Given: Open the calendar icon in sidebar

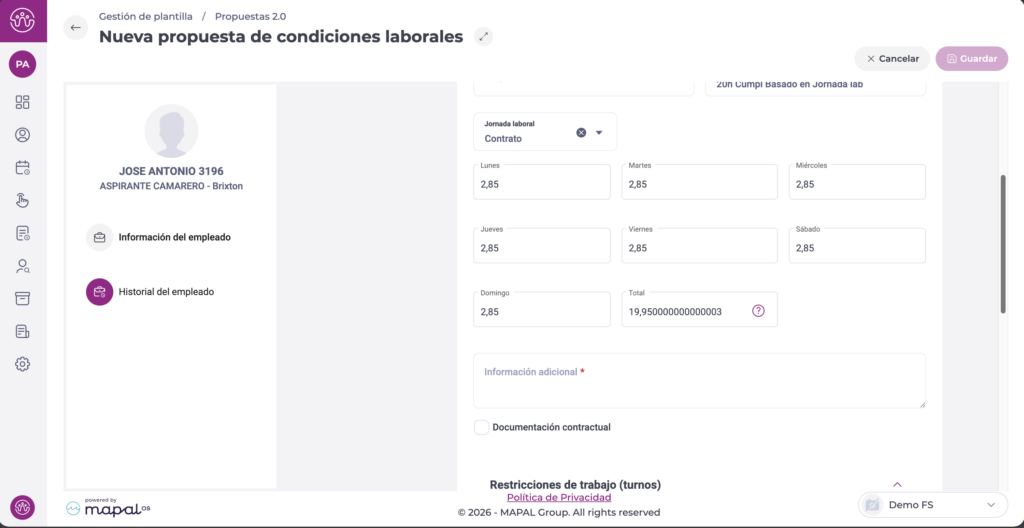Looking at the screenshot, I should (x=22, y=168).
